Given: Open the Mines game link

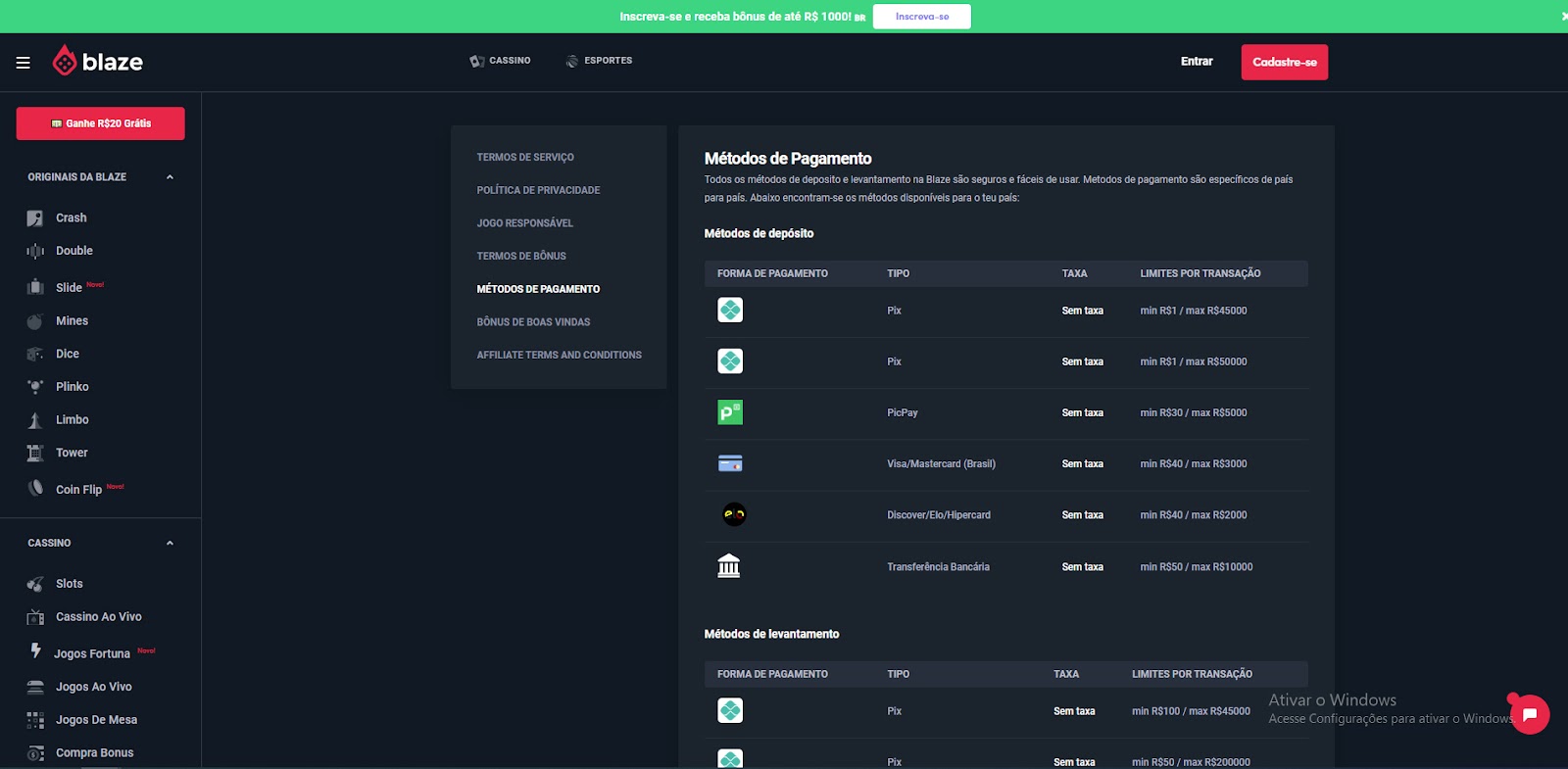Looking at the screenshot, I should [72, 321].
